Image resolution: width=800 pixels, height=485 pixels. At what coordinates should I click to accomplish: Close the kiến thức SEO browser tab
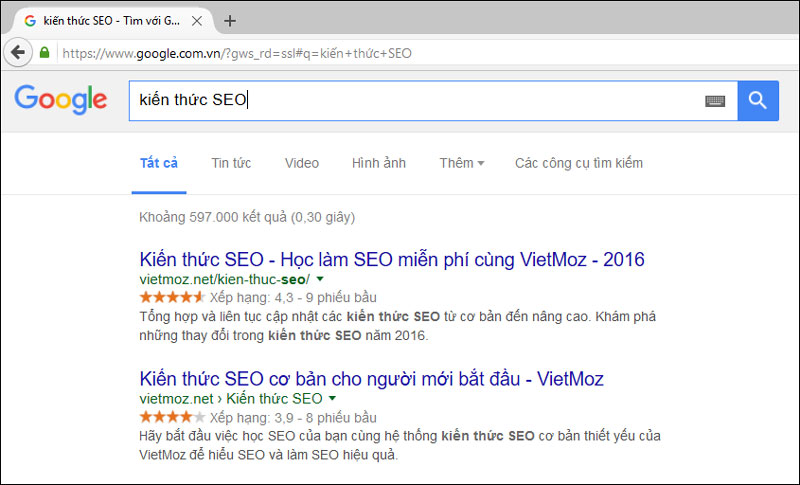click(196, 21)
